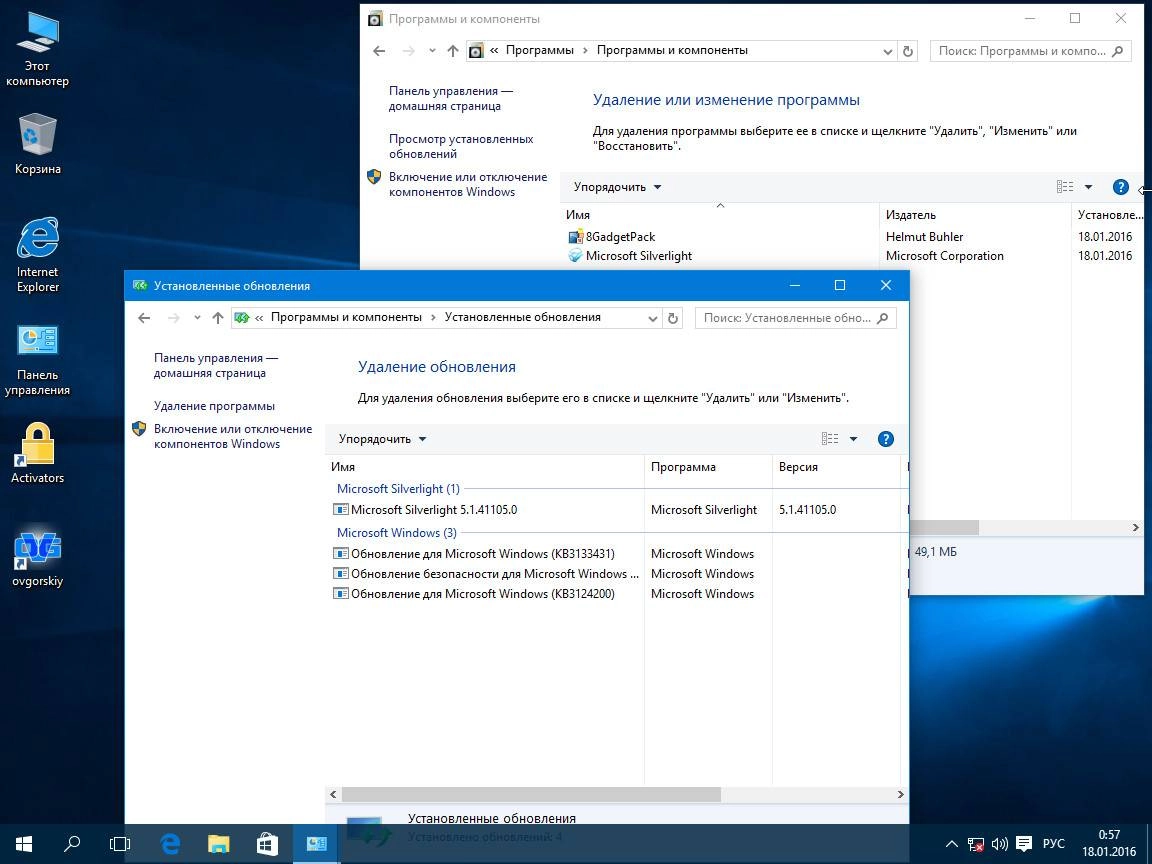1152x864 pixels.
Task: Go up one level in Установленные обновления window
Action: click(217, 317)
